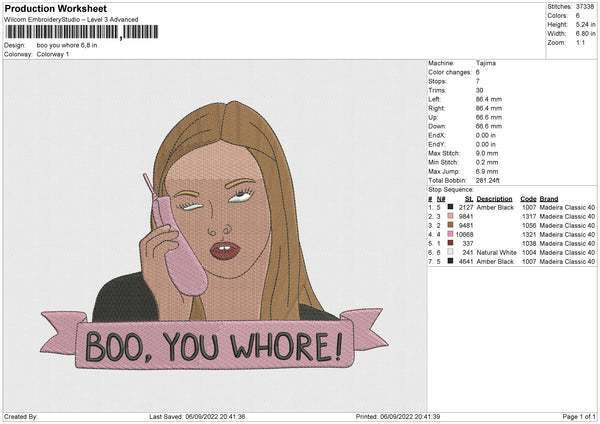
Task: Click the embroidery design preview image
Action: click(x=214, y=235)
